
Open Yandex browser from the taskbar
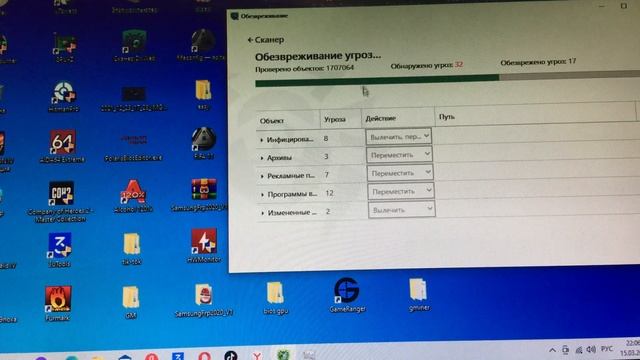[x=257, y=356]
